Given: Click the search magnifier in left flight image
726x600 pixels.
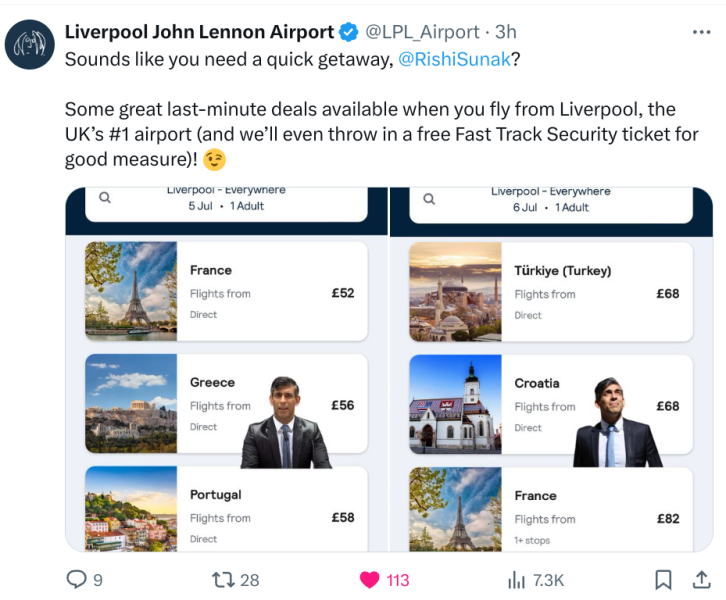Looking at the screenshot, I should 105,198.
